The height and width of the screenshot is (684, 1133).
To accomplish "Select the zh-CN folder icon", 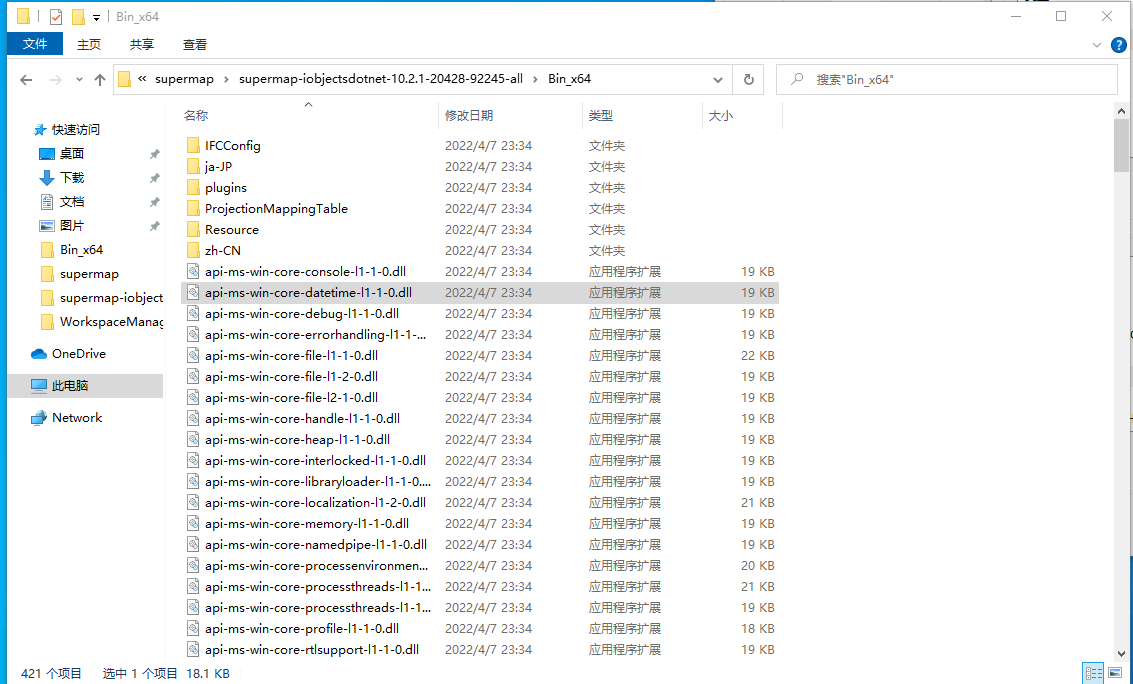I will click(192, 250).
